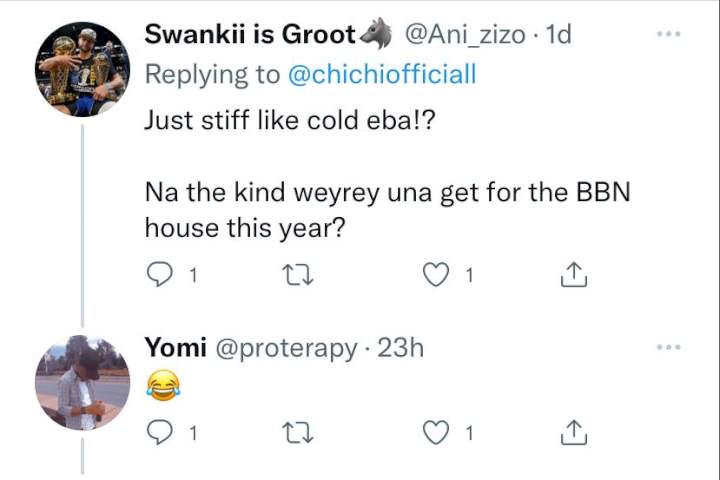The height and width of the screenshot is (480, 720).
Task: Open the Yomi display name
Action: pos(175,347)
